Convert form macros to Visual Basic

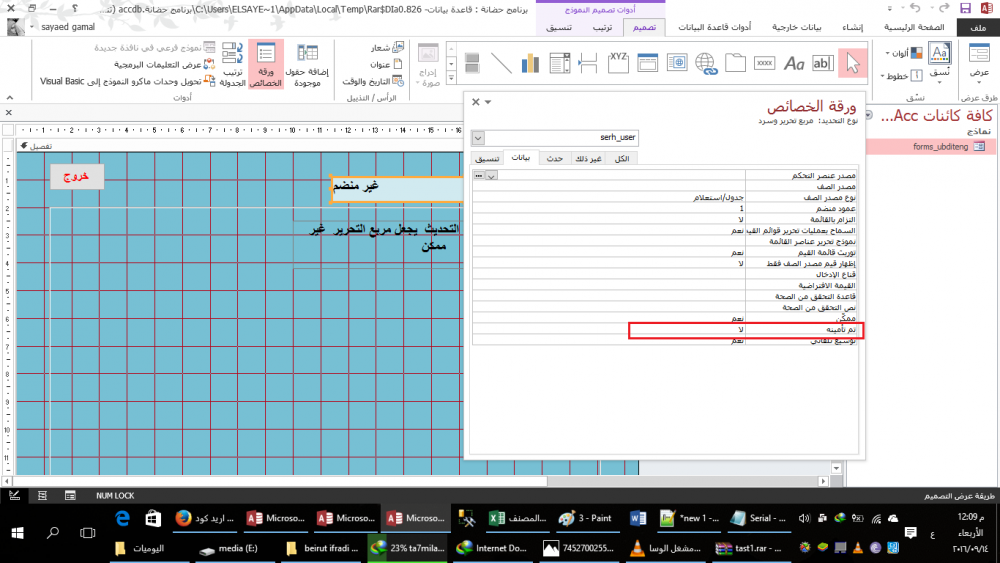pos(127,81)
